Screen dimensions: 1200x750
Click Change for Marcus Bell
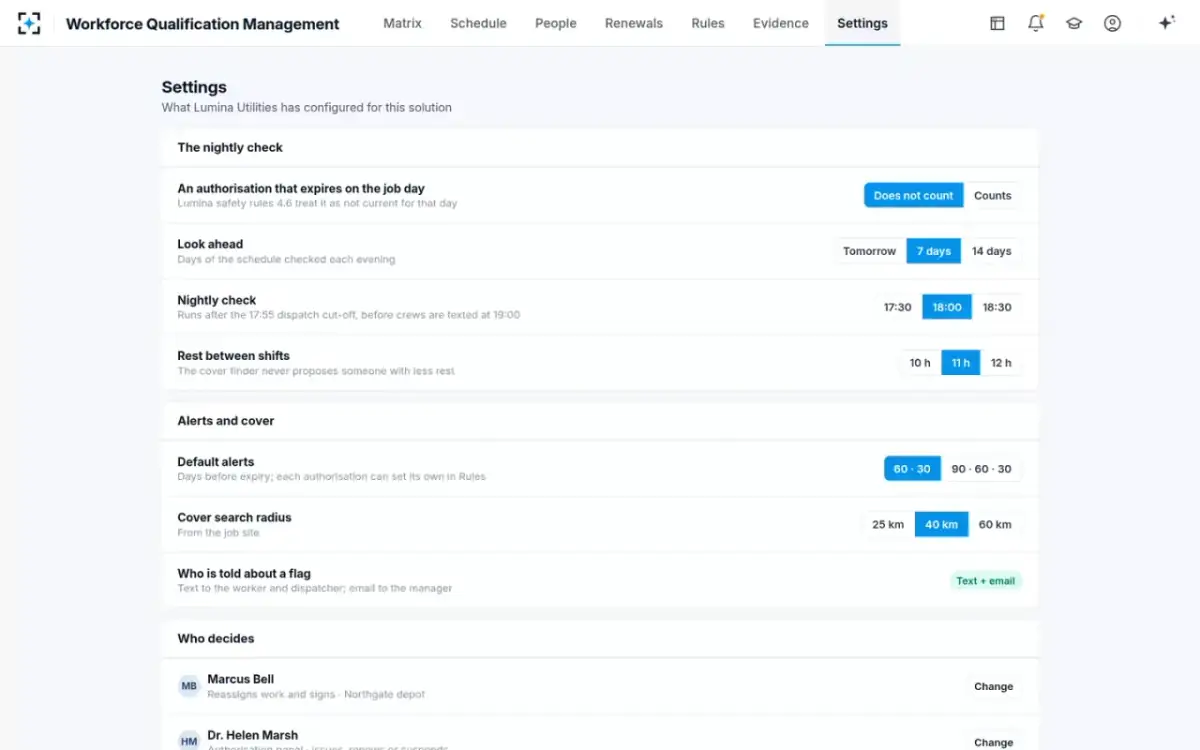993,687
